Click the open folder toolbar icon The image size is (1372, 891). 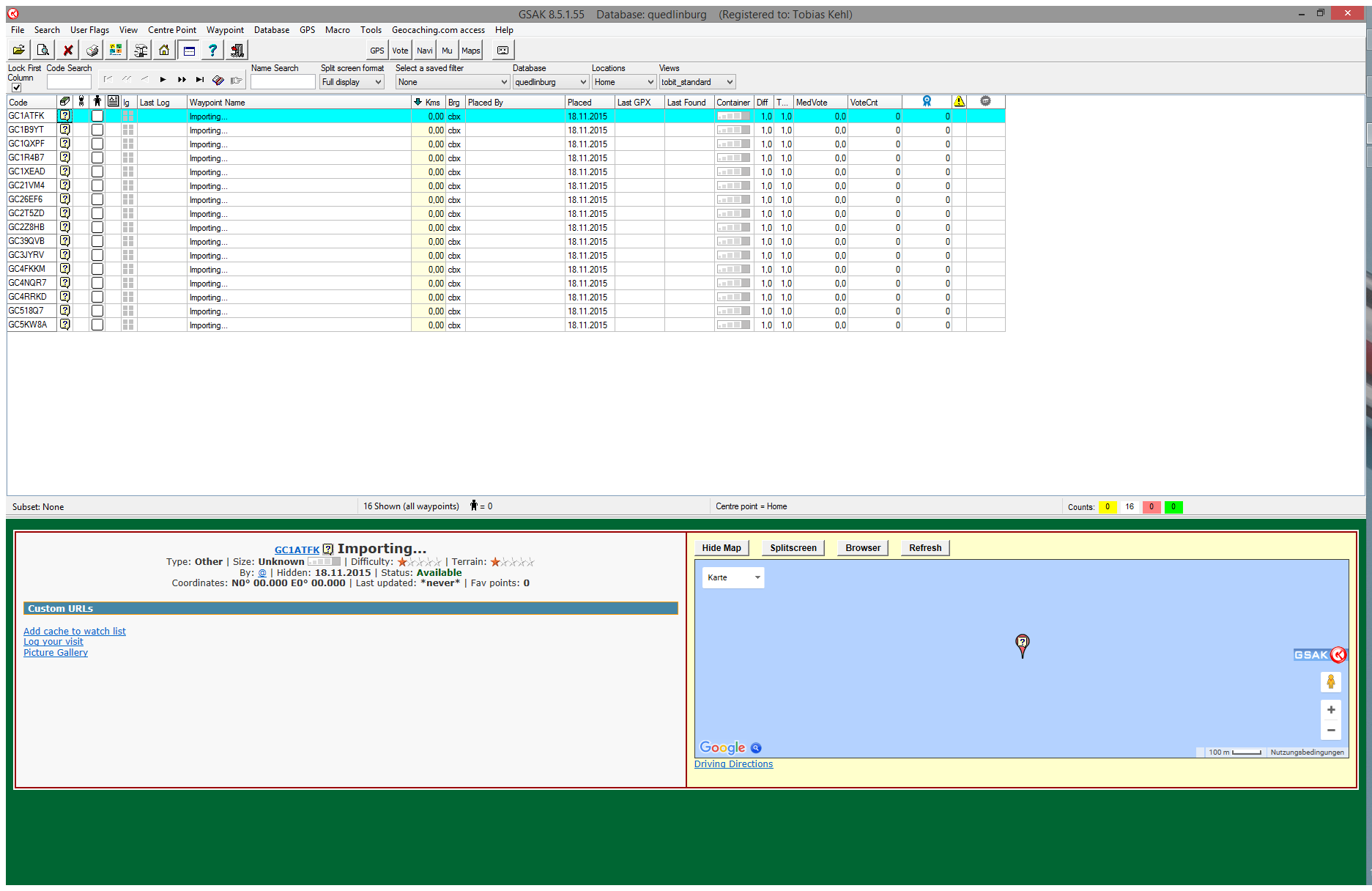18,50
